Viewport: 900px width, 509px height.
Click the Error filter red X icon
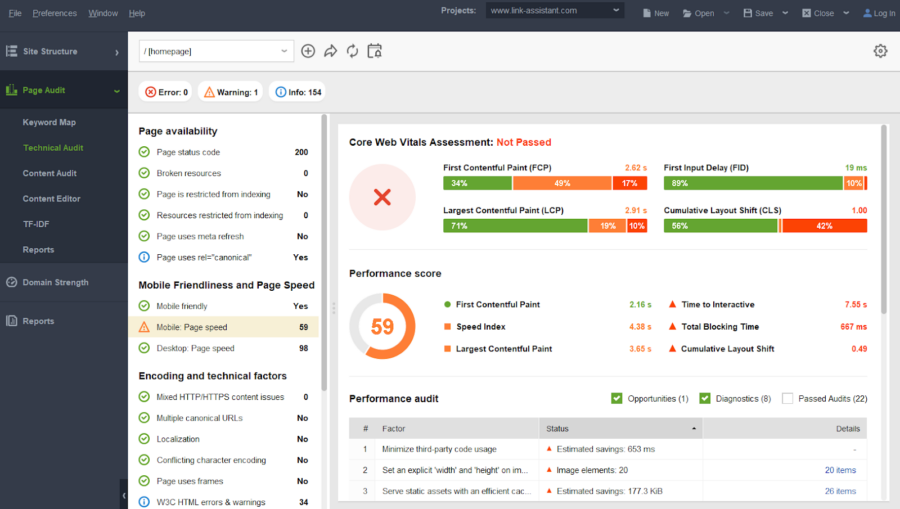click(x=150, y=92)
